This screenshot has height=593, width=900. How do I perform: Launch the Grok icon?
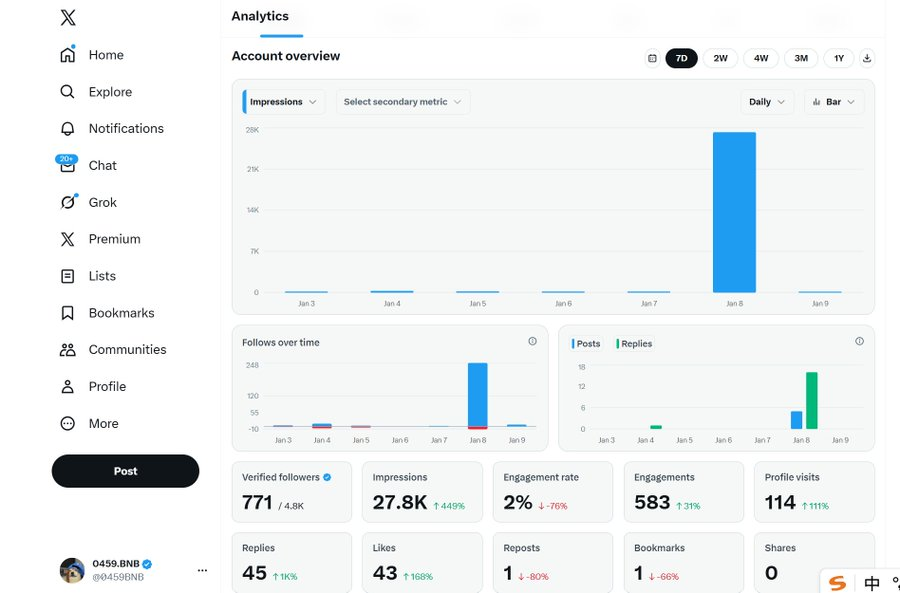tap(68, 202)
